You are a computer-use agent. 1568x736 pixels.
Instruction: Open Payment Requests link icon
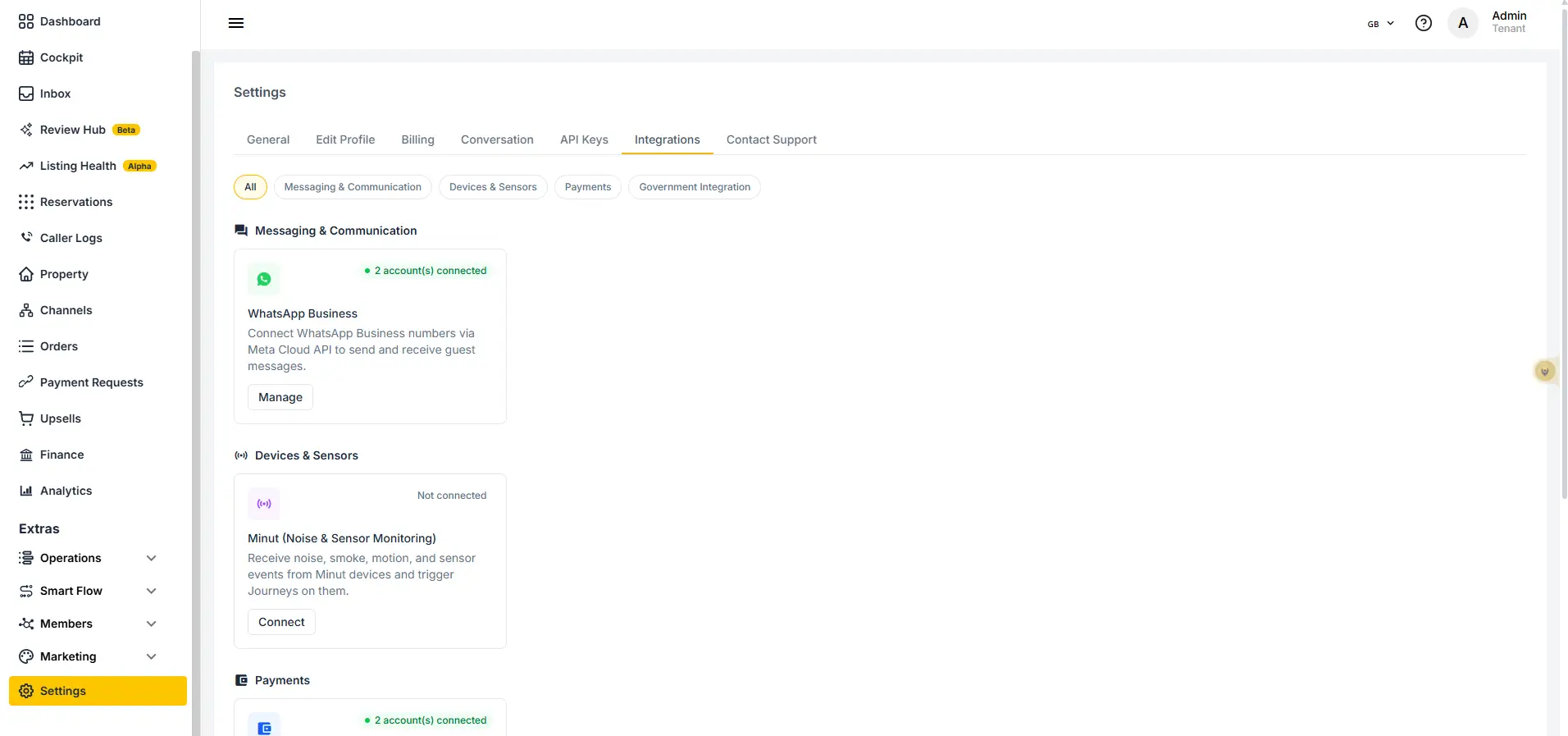(x=26, y=382)
